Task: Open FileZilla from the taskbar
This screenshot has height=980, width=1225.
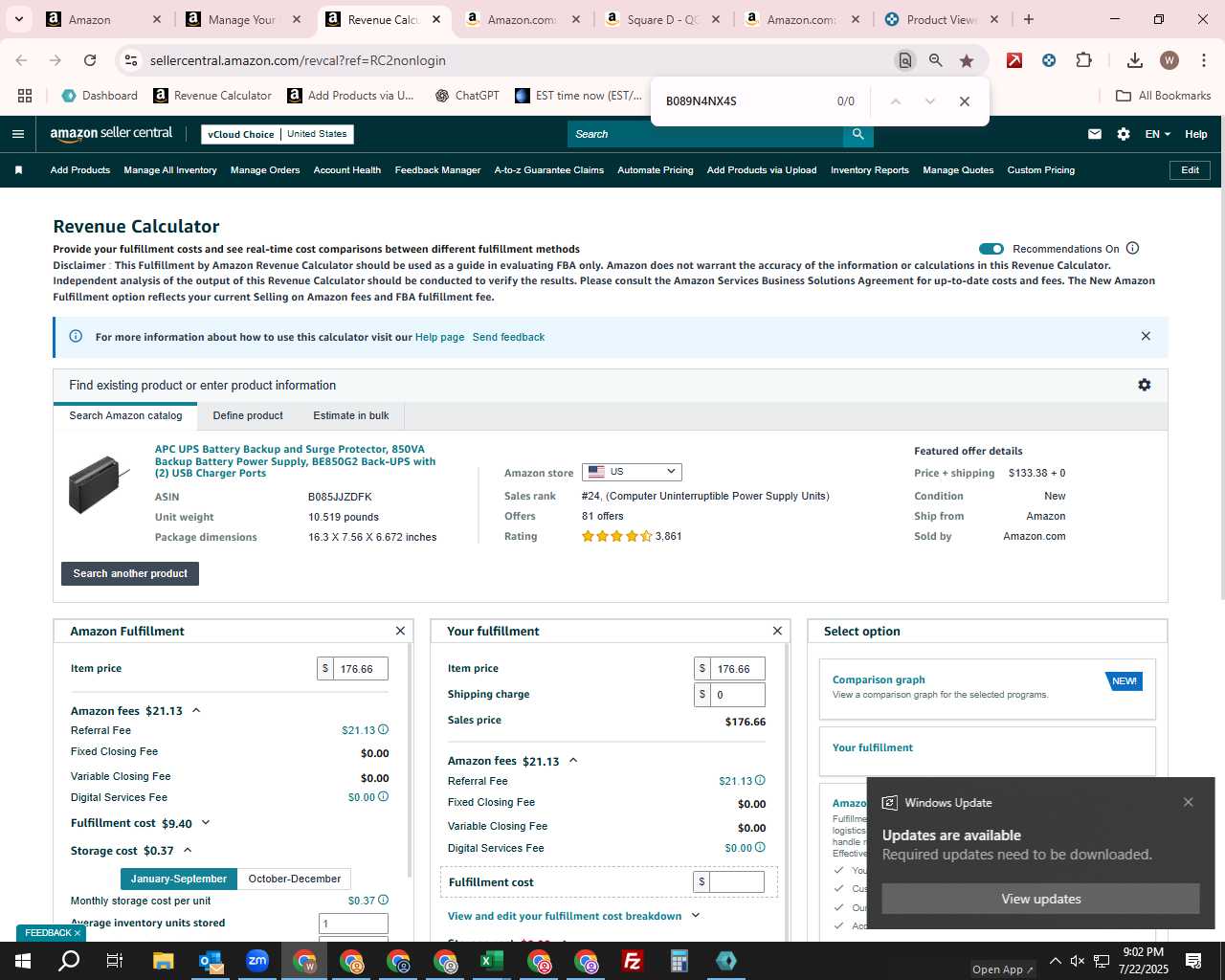Action: tap(633, 961)
